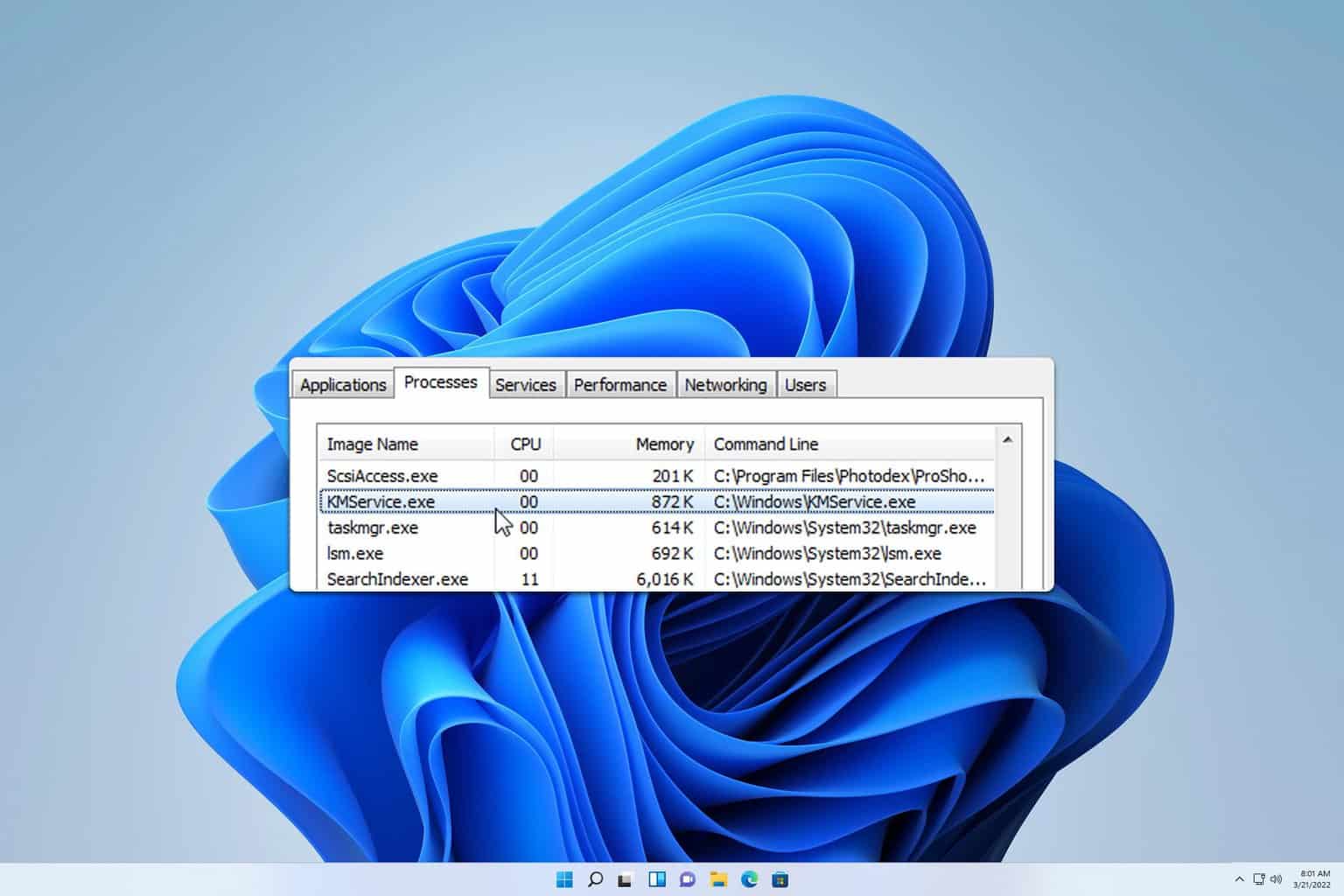Open the Performance tab
The image size is (1344, 896).
coord(619,385)
